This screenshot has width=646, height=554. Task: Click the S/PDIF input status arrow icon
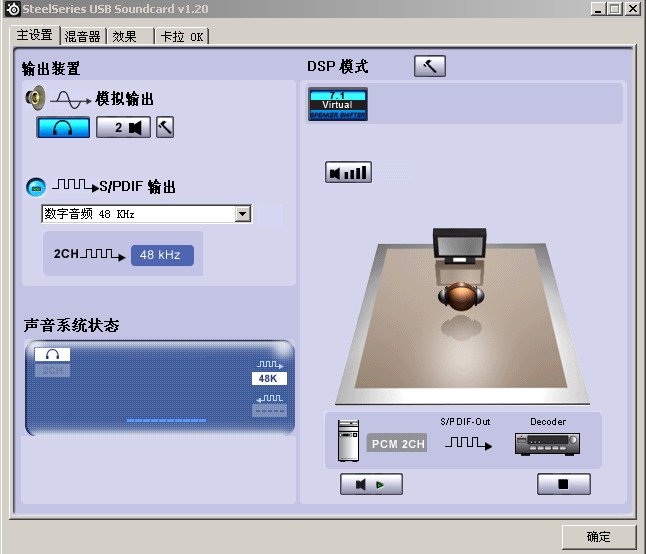269,398
